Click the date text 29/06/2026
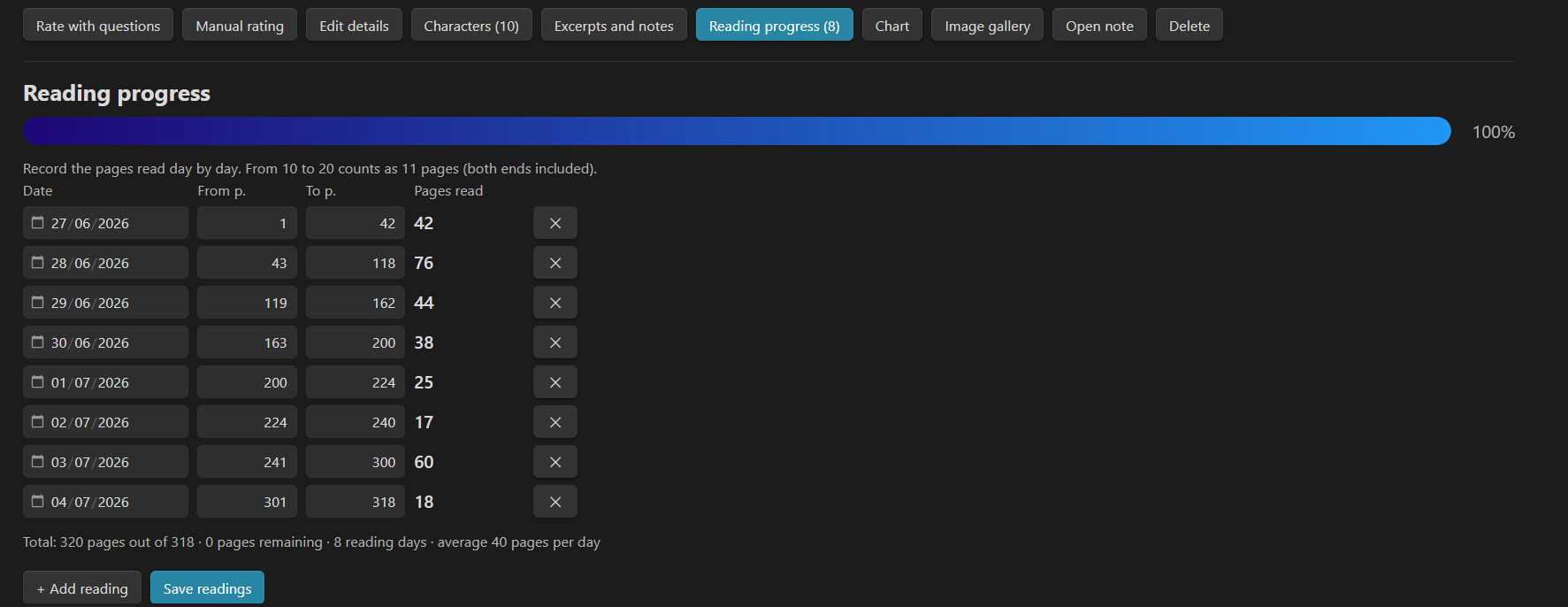1568x607 pixels. click(x=90, y=303)
